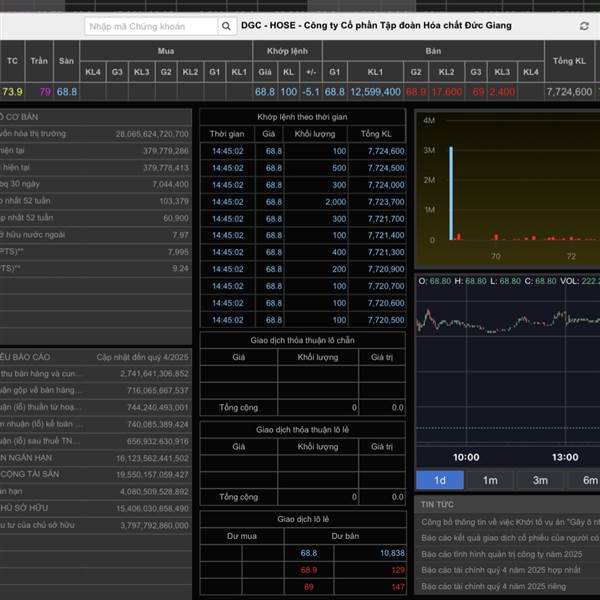Click the refresh icon at top right
Image resolution: width=600 pixels, height=600 pixels.
[x=584, y=27]
